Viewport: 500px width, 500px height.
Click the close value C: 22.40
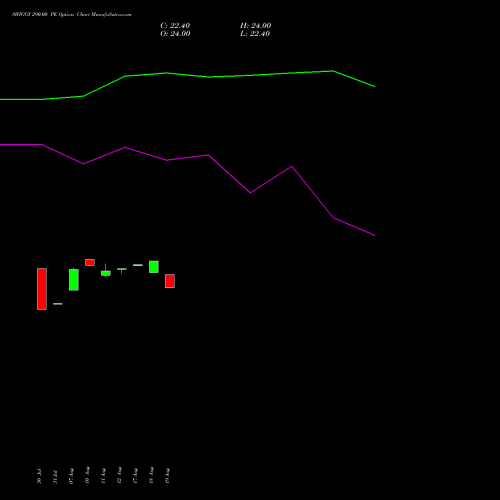[175, 26]
